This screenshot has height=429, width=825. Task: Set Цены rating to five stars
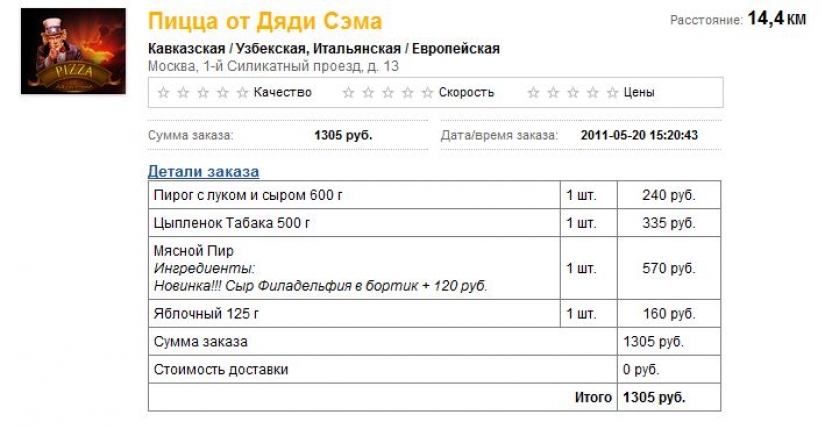(611, 93)
